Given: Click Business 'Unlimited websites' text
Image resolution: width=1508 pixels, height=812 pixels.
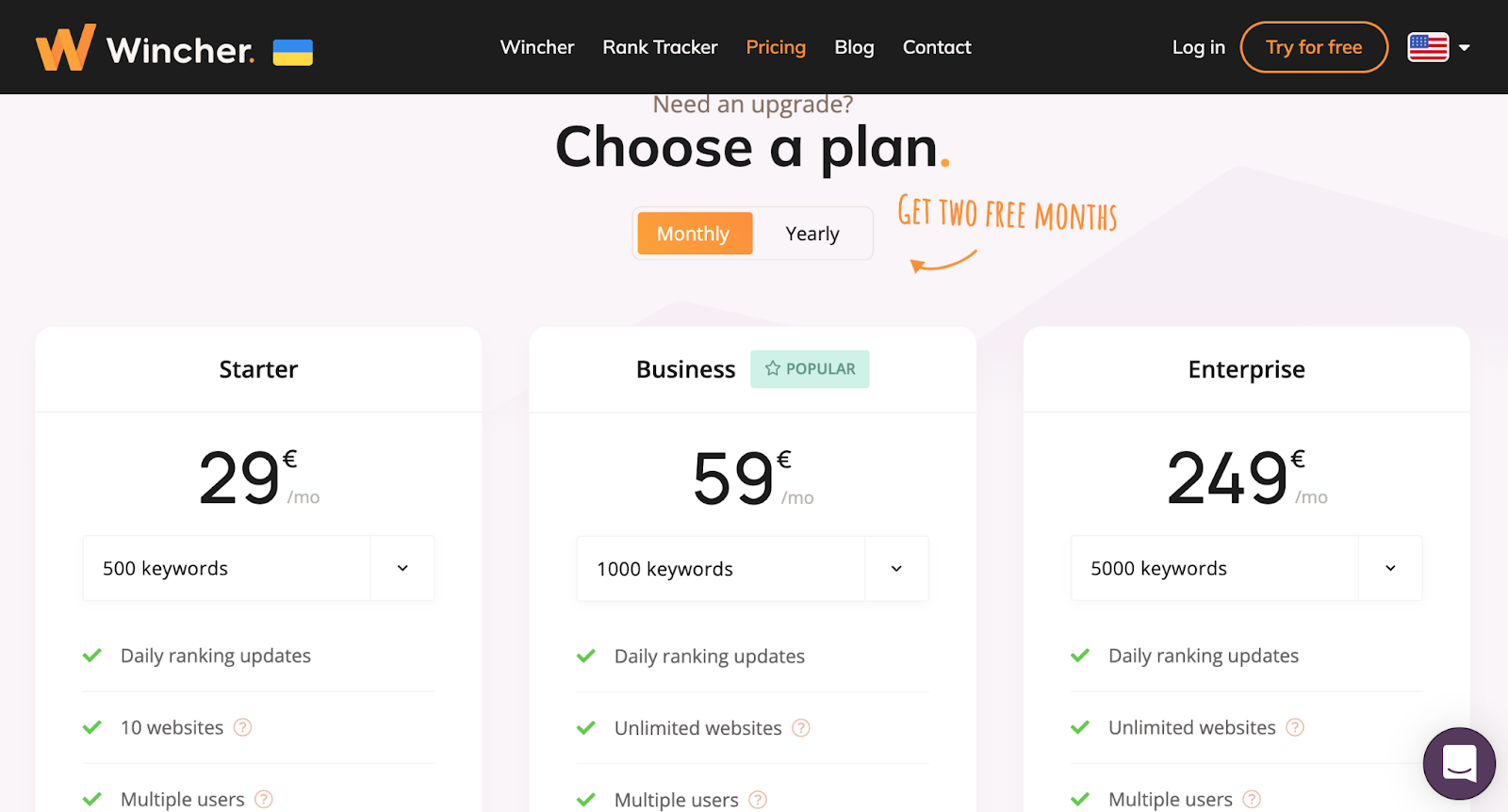Looking at the screenshot, I should click(x=698, y=728).
